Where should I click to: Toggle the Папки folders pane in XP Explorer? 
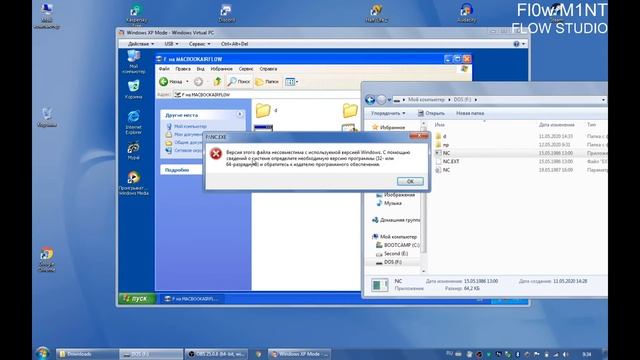point(267,82)
